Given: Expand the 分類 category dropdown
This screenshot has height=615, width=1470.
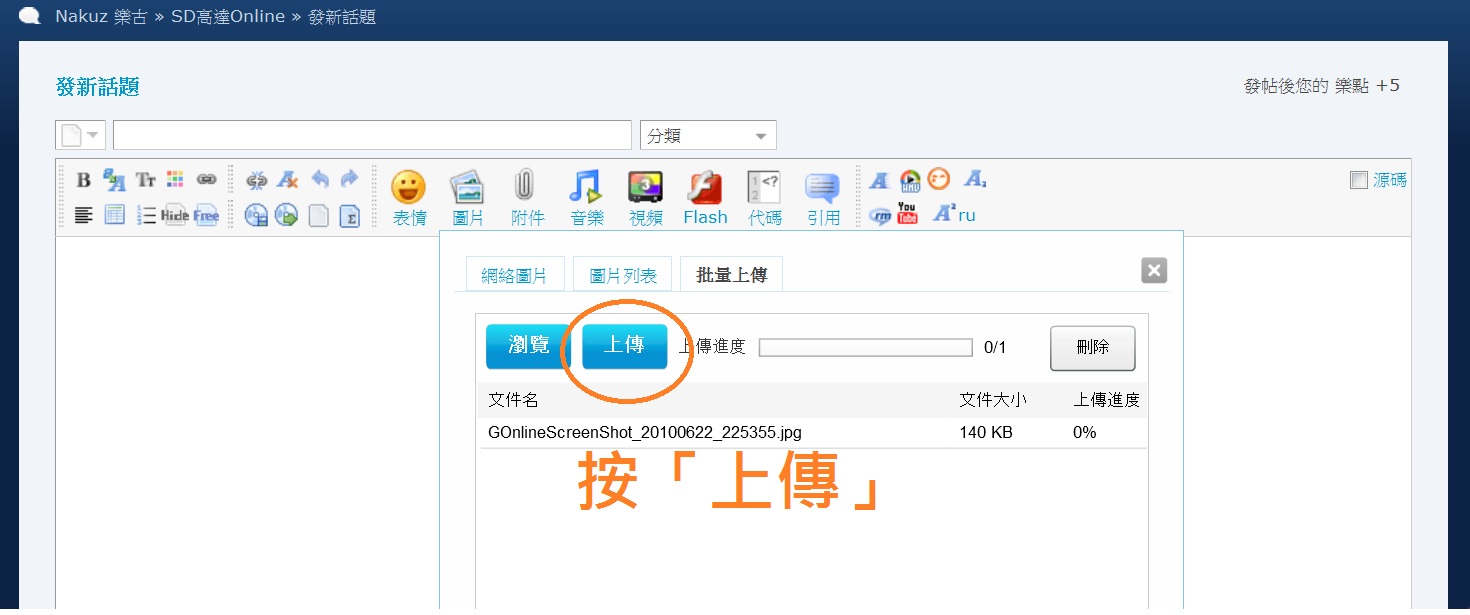Looking at the screenshot, I should tap(708, 136).
